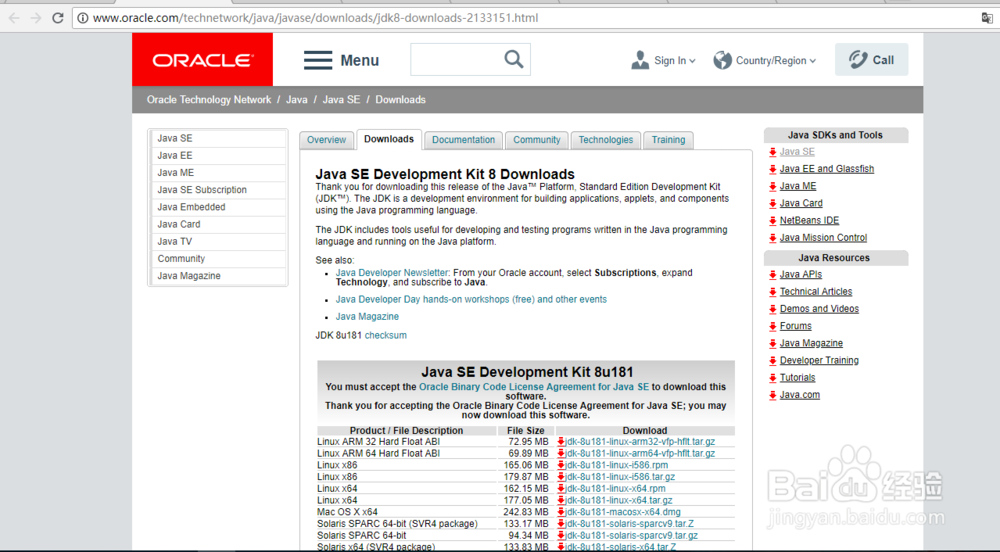Open the Java.com link
Viewport: 1000px width, 552px height.
coord(800,395)
